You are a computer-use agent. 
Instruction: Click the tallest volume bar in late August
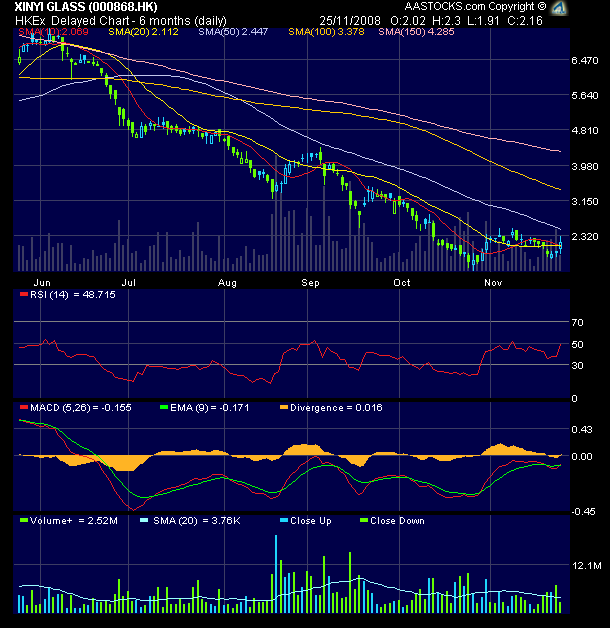(x=276, y=574)
